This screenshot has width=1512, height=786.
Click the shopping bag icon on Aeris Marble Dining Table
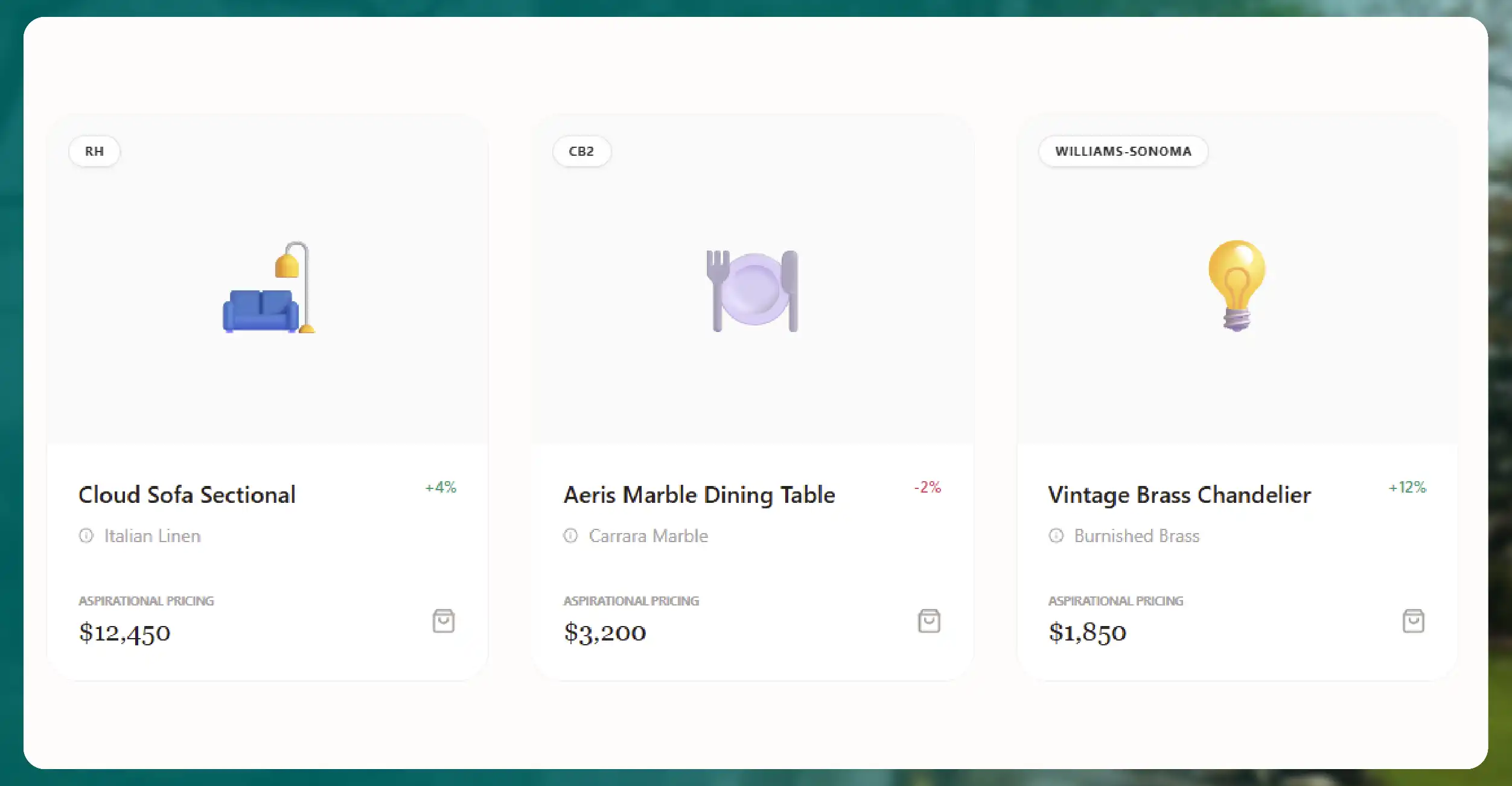pos(930,621)
